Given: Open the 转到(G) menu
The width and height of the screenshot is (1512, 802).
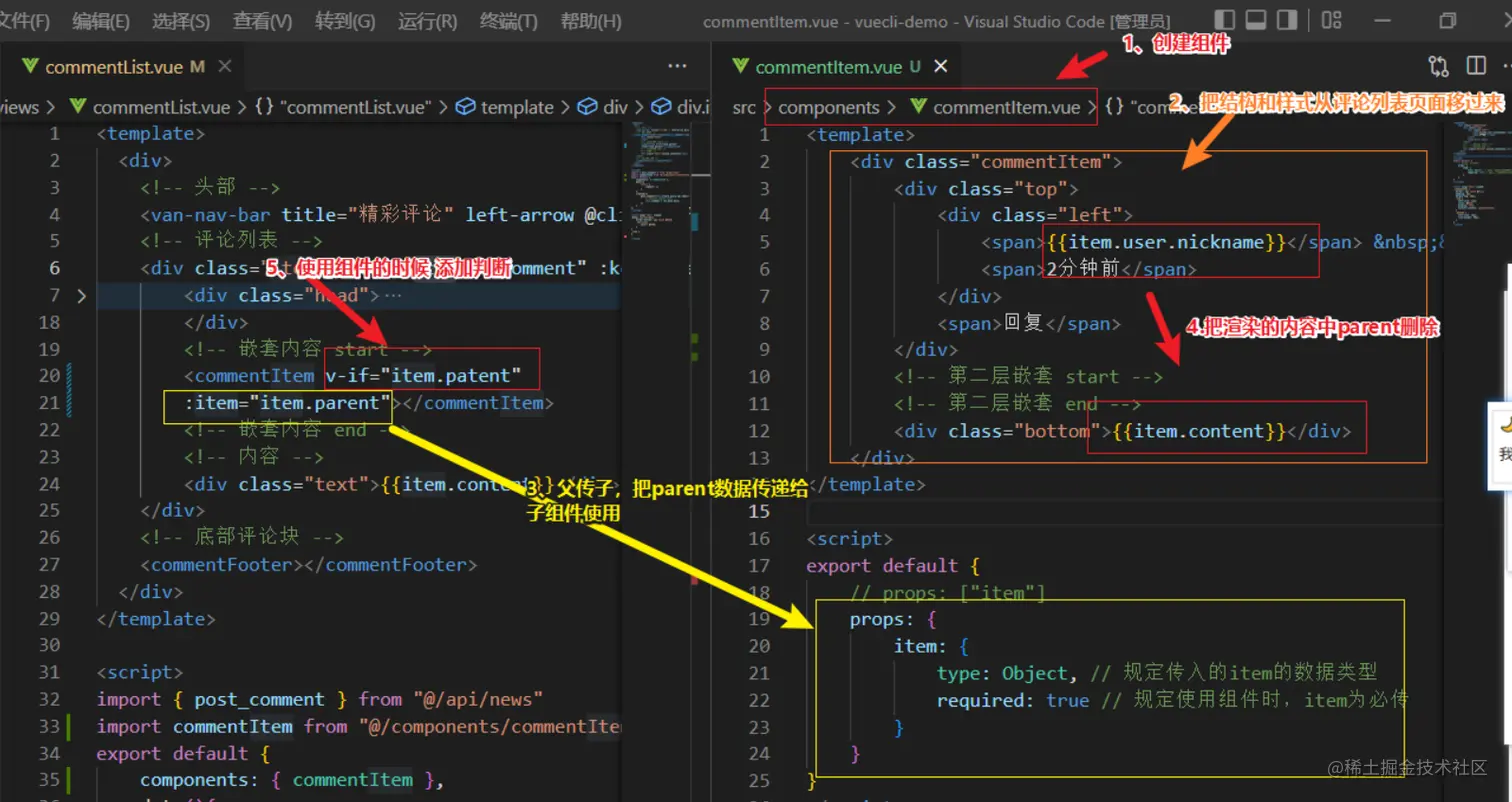Looking at the screenshot, I should pyautogui.click(x=345, y=21).
